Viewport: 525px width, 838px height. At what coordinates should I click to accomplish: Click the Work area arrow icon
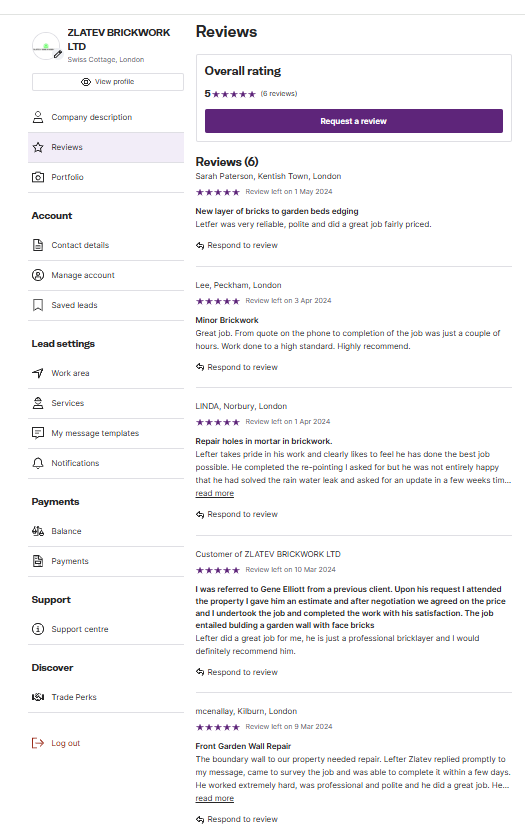pos(38,373)
